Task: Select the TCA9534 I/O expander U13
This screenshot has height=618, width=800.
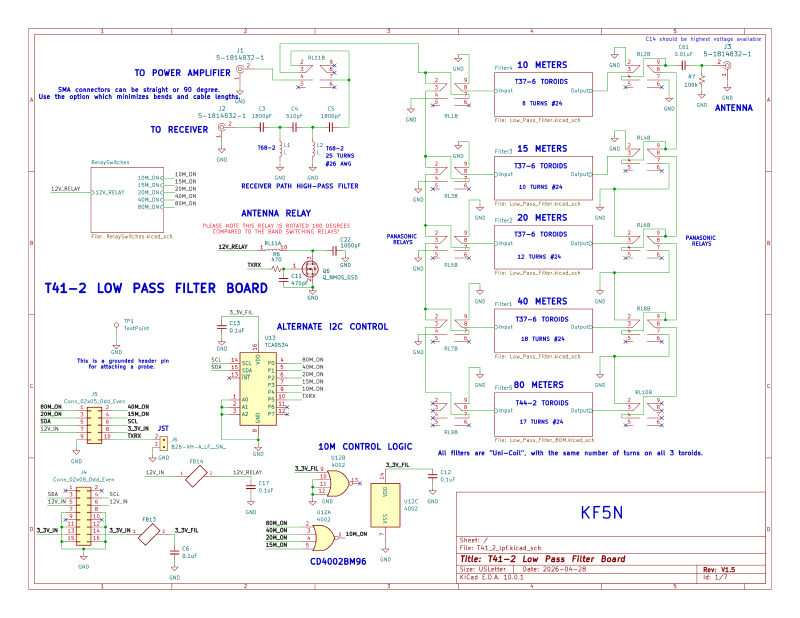Action: pos(258,387)
